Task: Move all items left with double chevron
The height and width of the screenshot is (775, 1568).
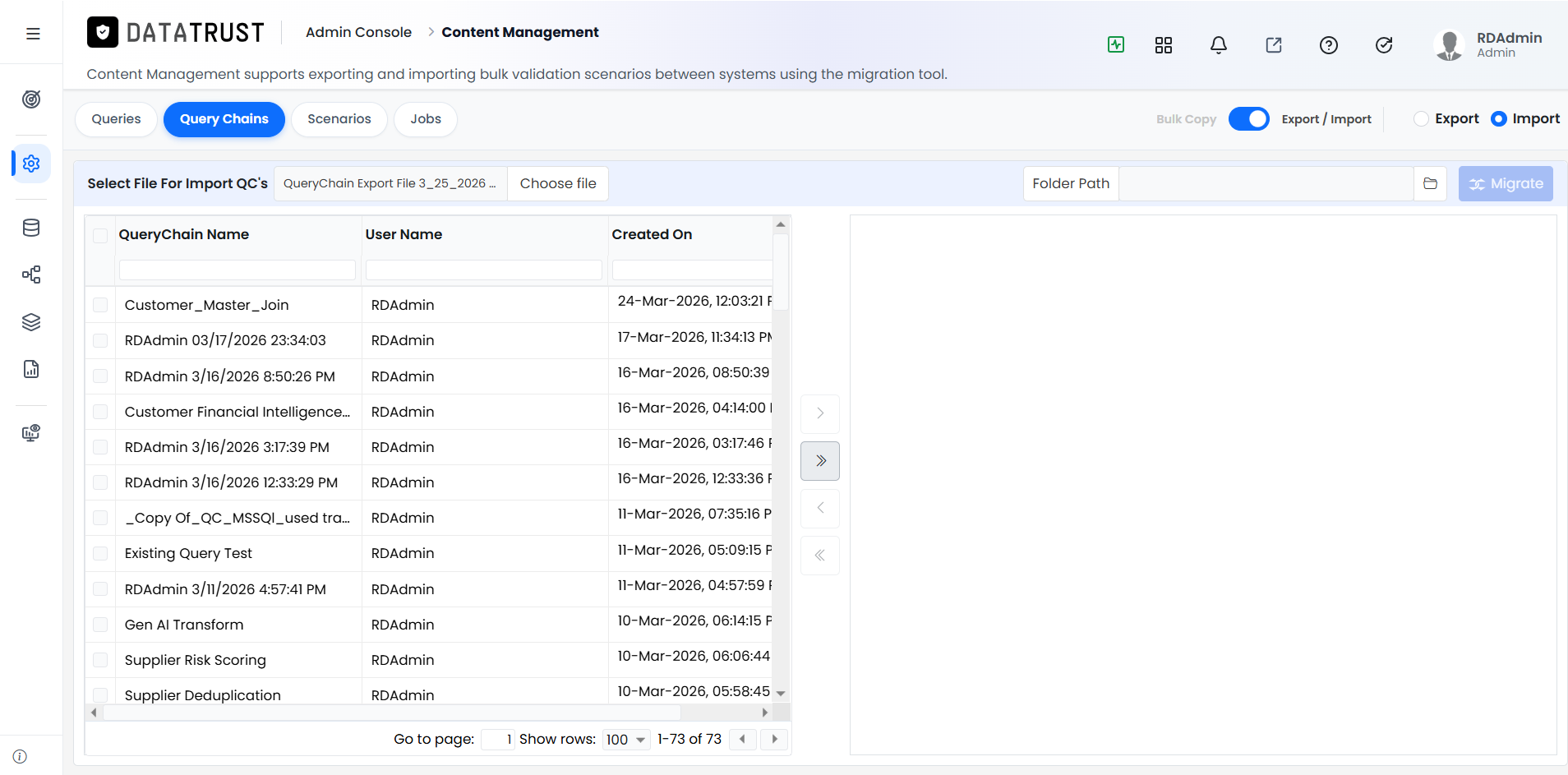Action: coord(820,556)
